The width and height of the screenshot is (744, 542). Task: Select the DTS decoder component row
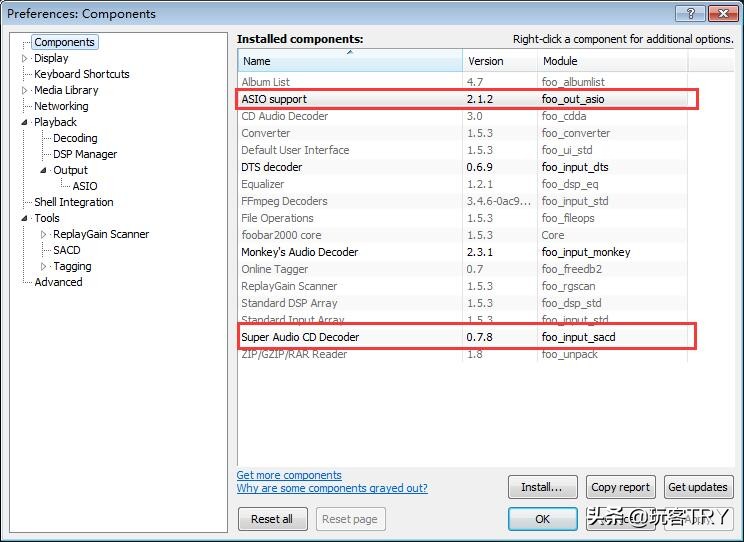tap(463, 167)
